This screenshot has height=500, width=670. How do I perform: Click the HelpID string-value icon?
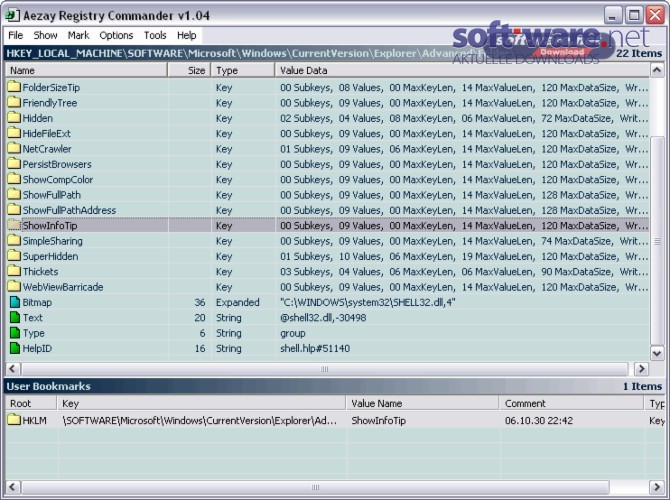15,348
